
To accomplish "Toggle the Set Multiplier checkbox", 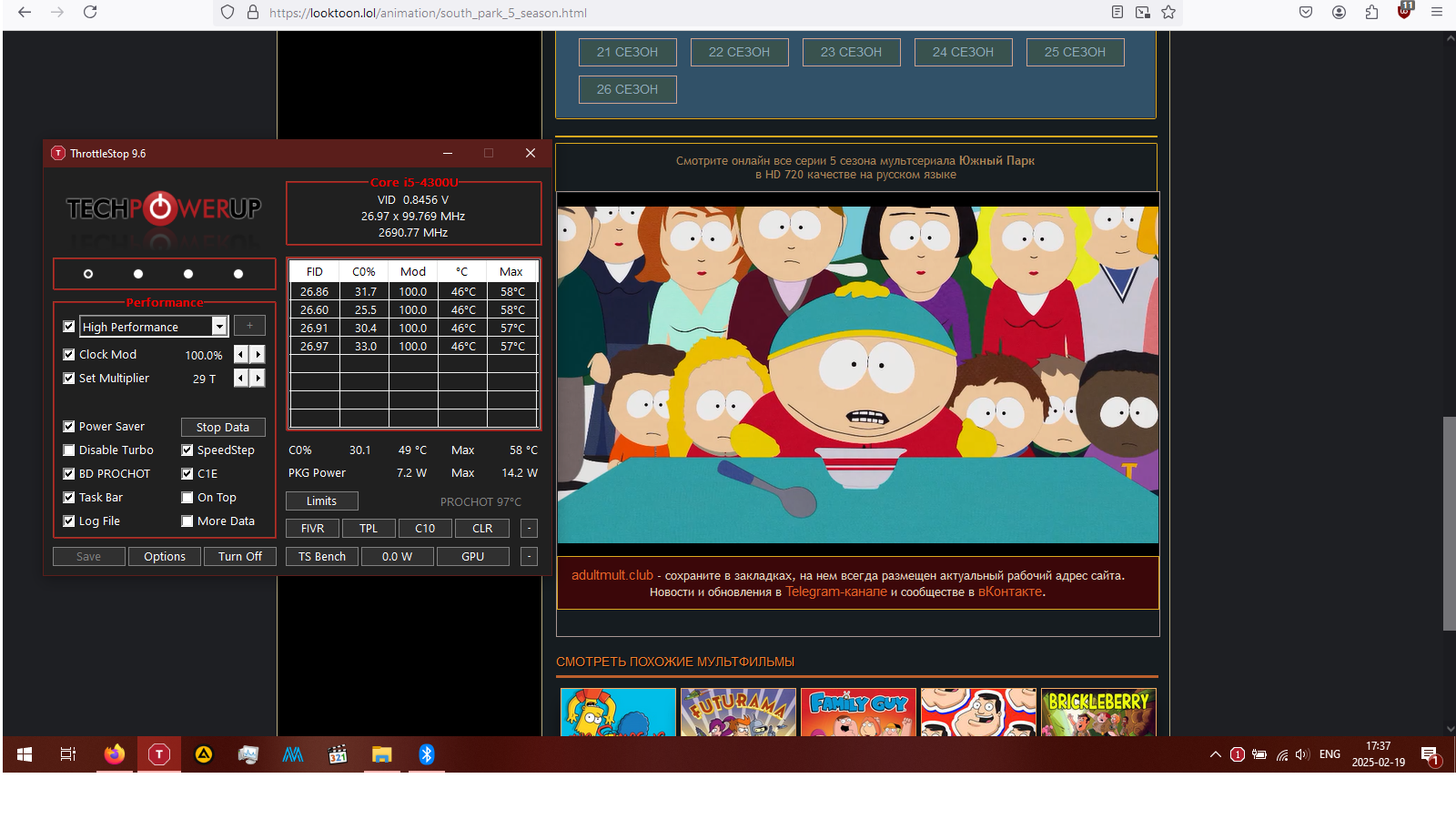I will pos(68,379).
